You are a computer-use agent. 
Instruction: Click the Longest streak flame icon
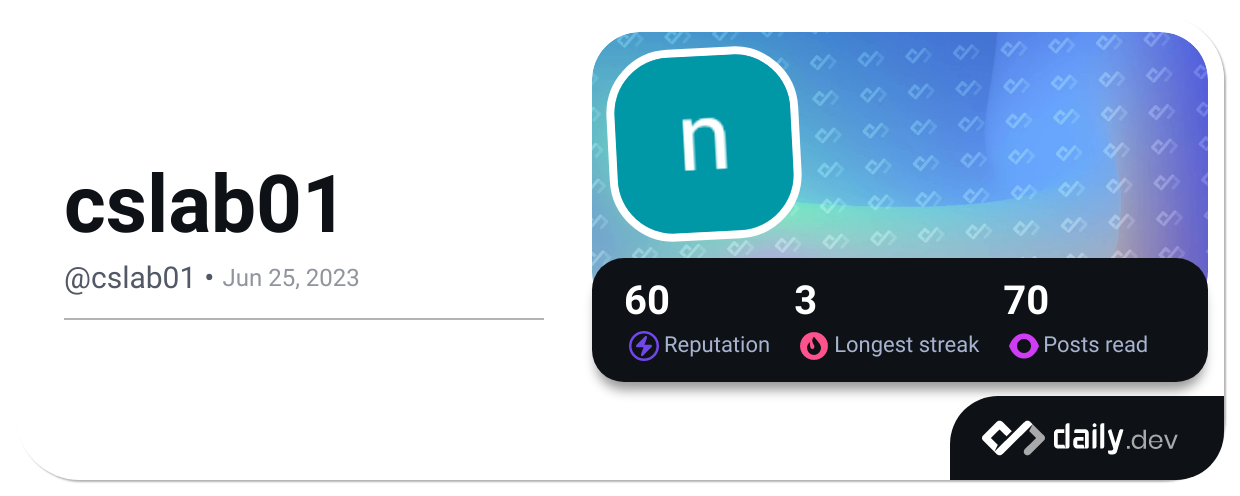click(814, 346)
